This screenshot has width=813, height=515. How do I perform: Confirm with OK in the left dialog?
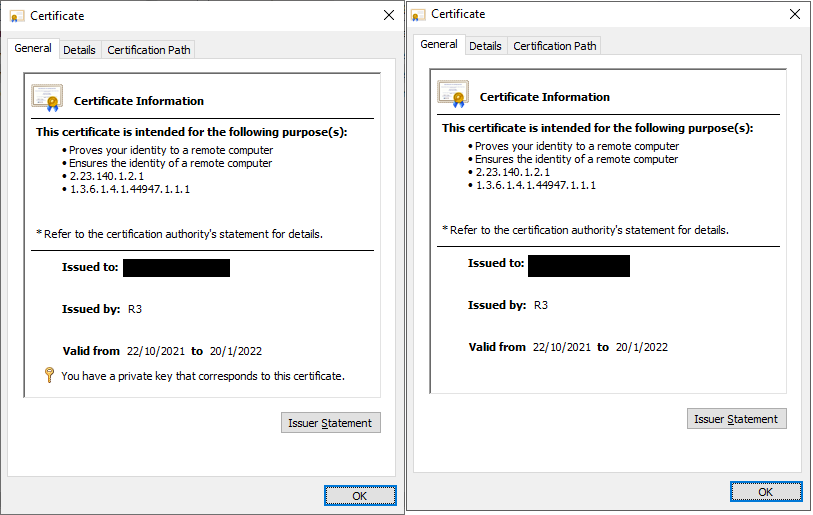(x=360, y=495)
